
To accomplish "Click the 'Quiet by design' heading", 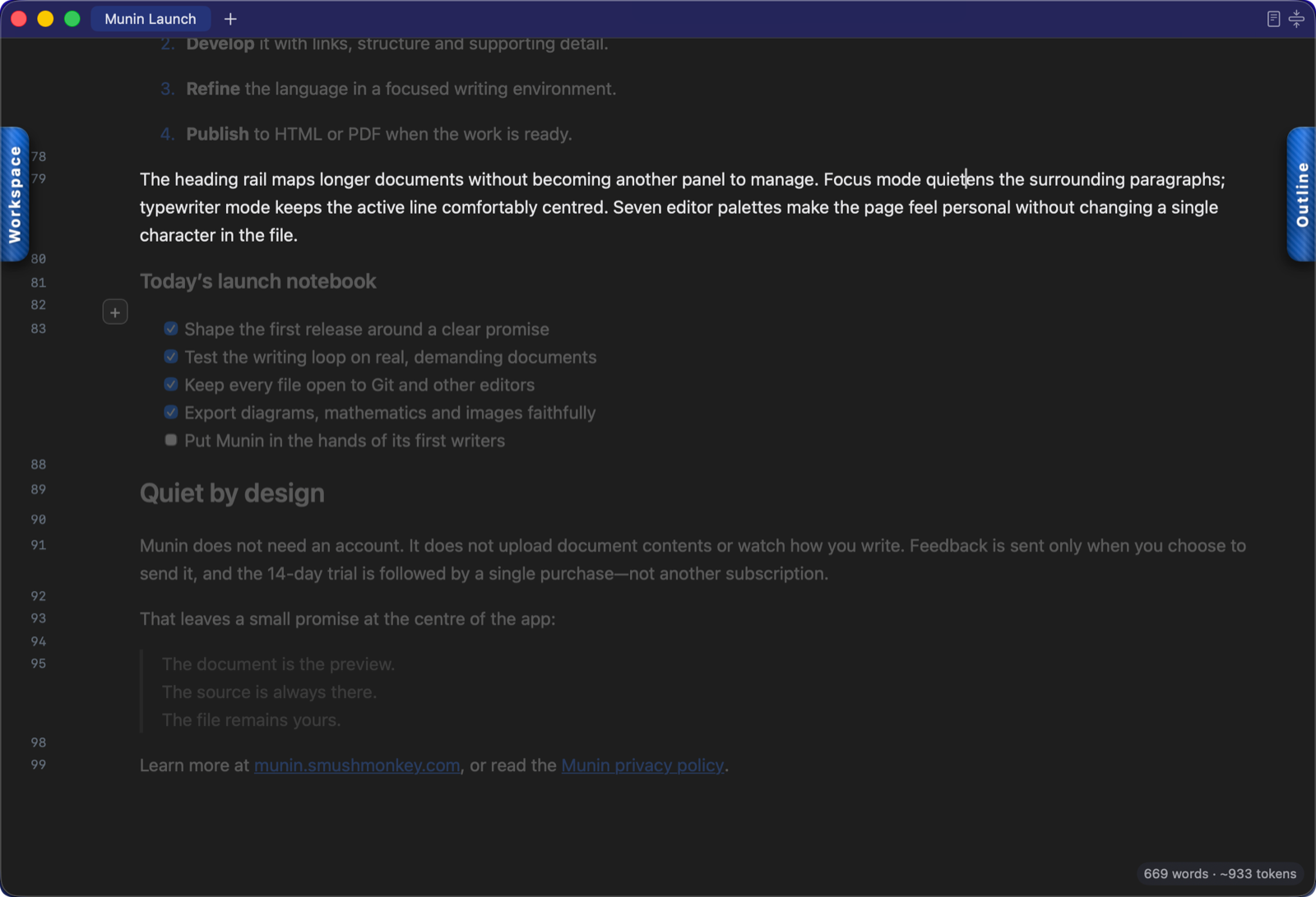I will click(x=232, y=493).
